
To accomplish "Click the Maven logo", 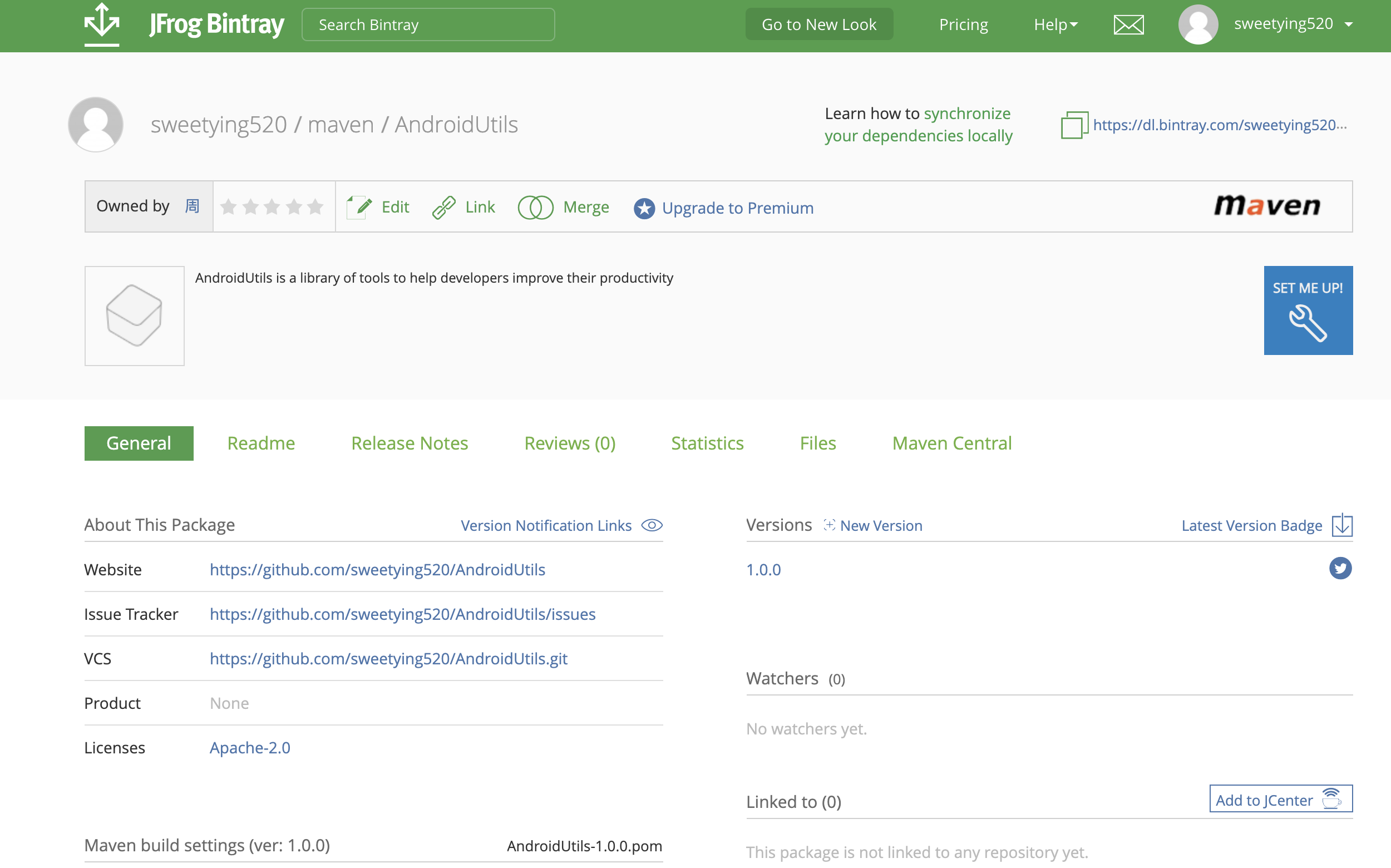I will (1267, 205).
